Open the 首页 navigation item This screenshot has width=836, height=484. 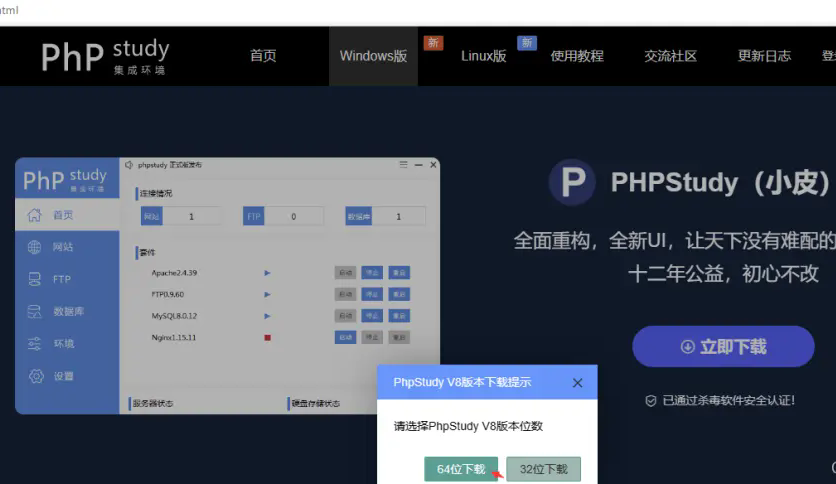point(263,55)
